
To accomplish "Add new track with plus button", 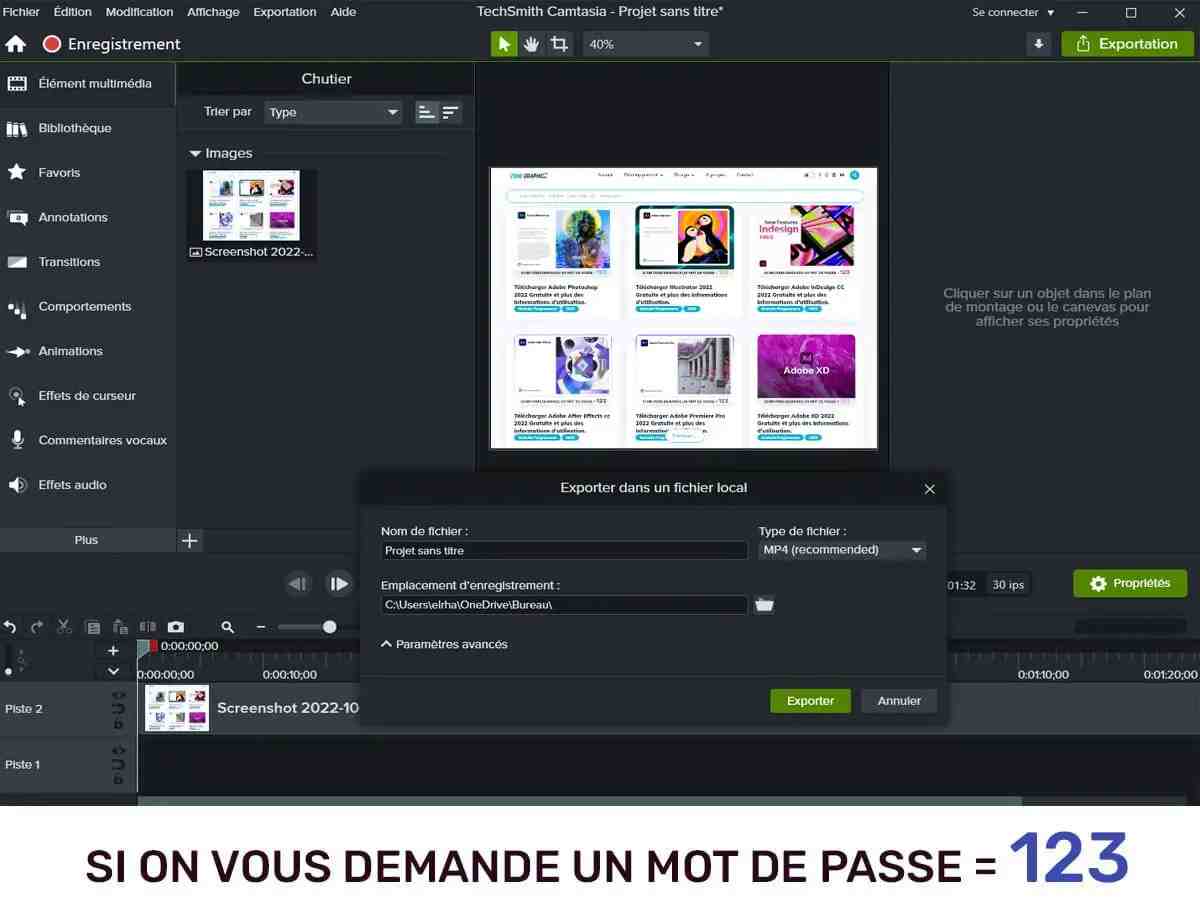I will 113,650.
